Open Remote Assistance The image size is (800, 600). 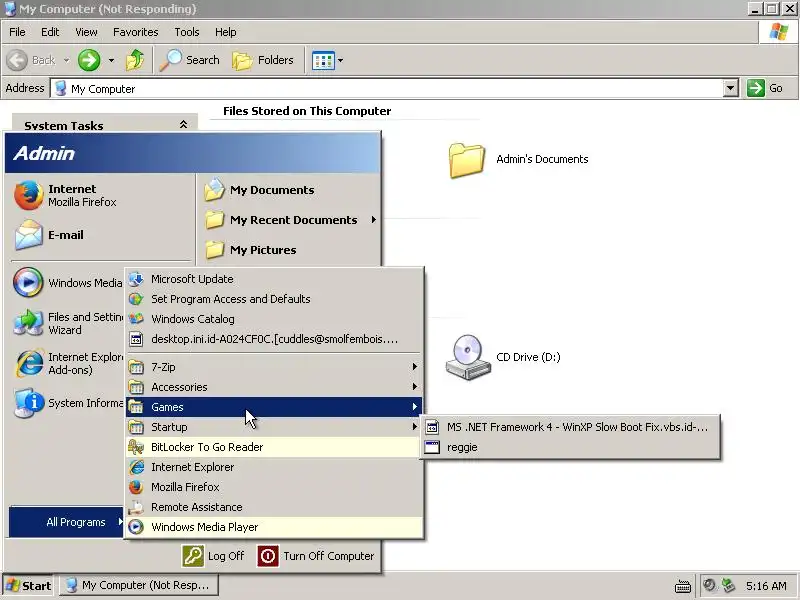point(274,507)
